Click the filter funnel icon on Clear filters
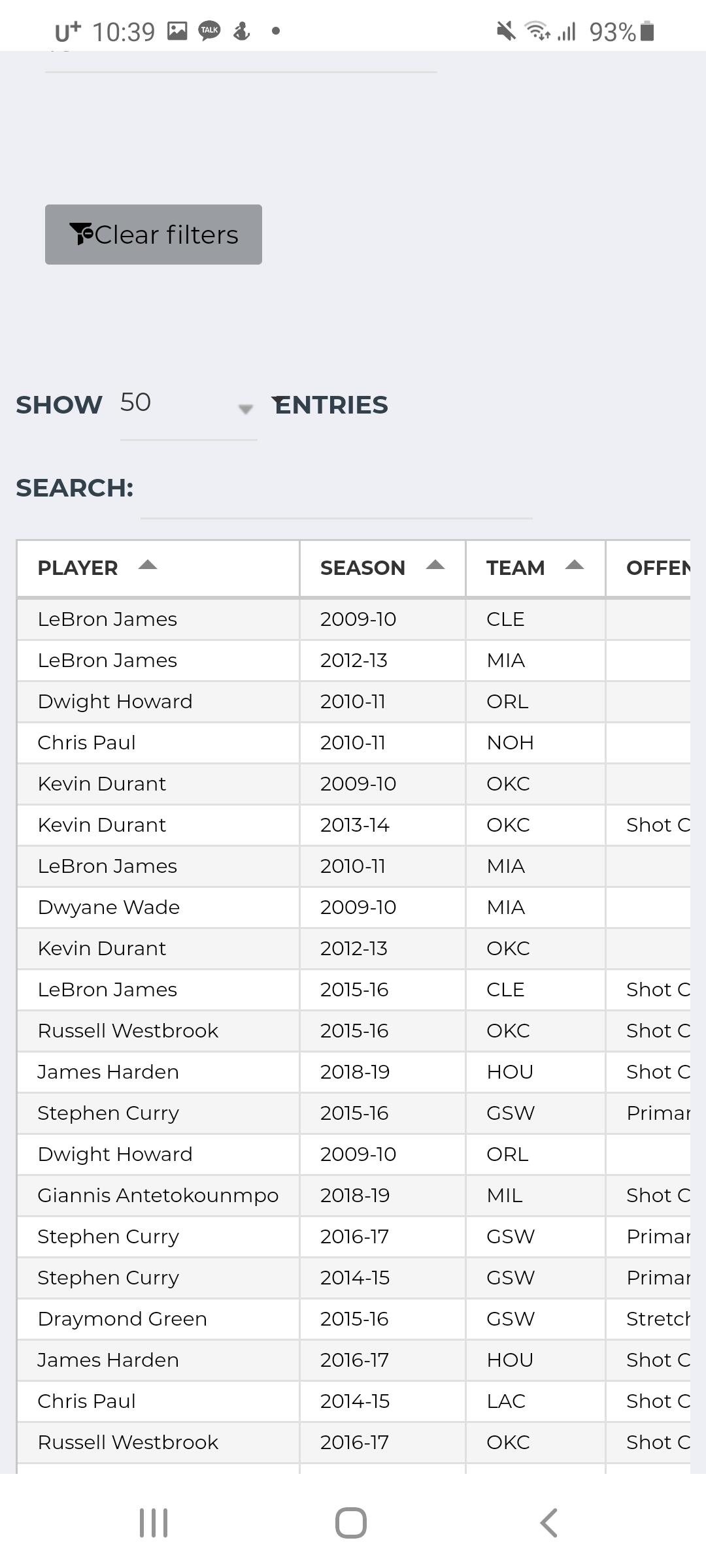 click(81, 234)
